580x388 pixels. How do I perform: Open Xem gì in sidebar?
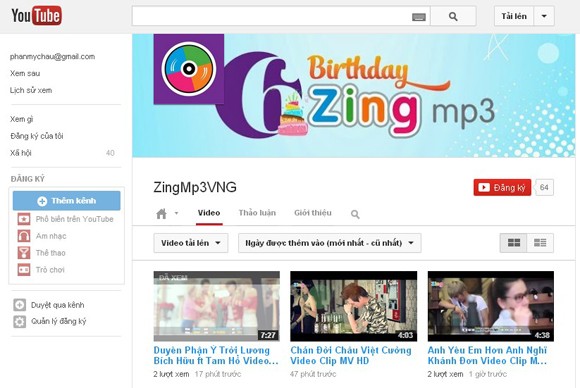(21, 119)
